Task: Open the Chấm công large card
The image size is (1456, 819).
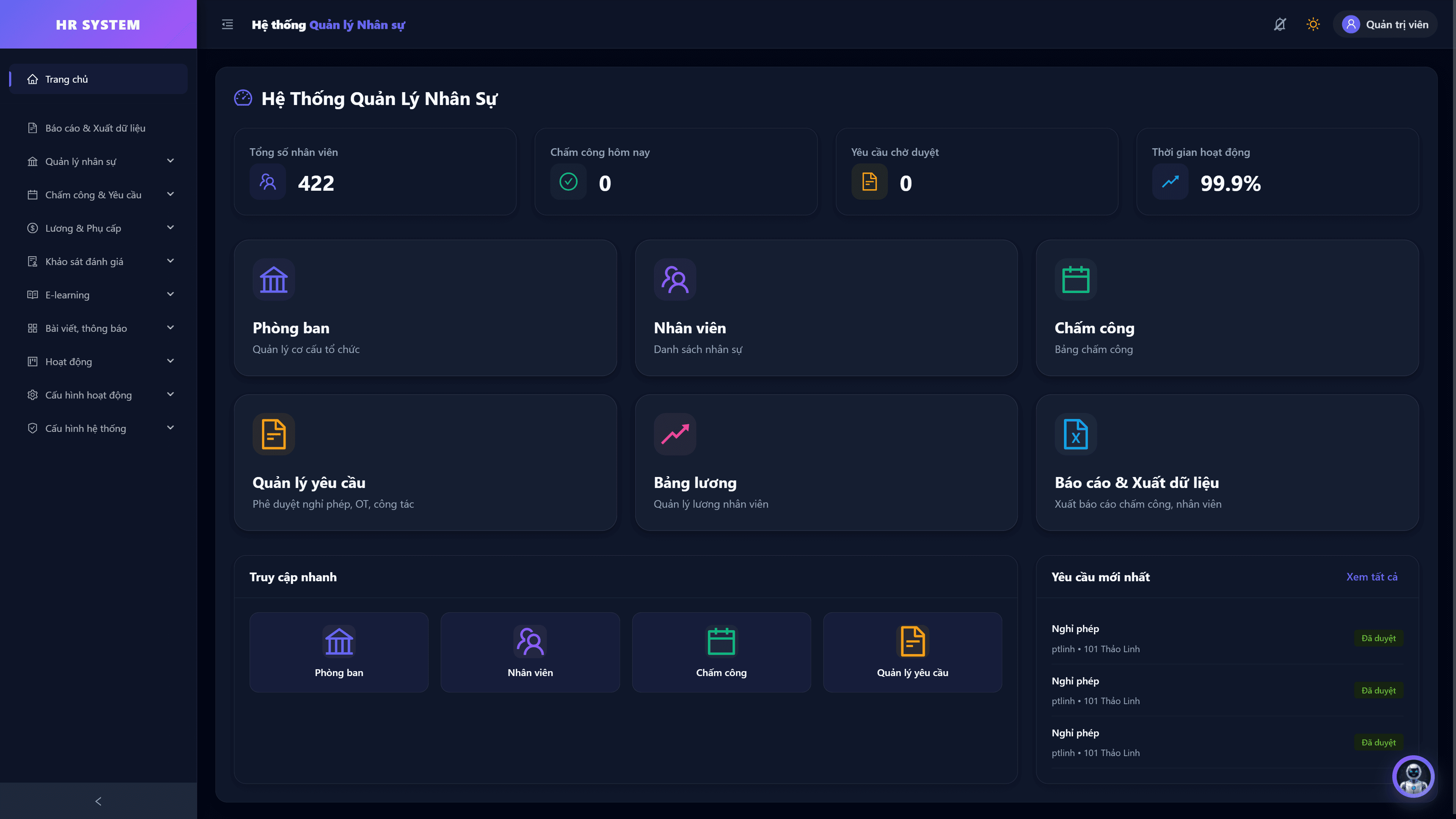Action: click(1227, 308)
